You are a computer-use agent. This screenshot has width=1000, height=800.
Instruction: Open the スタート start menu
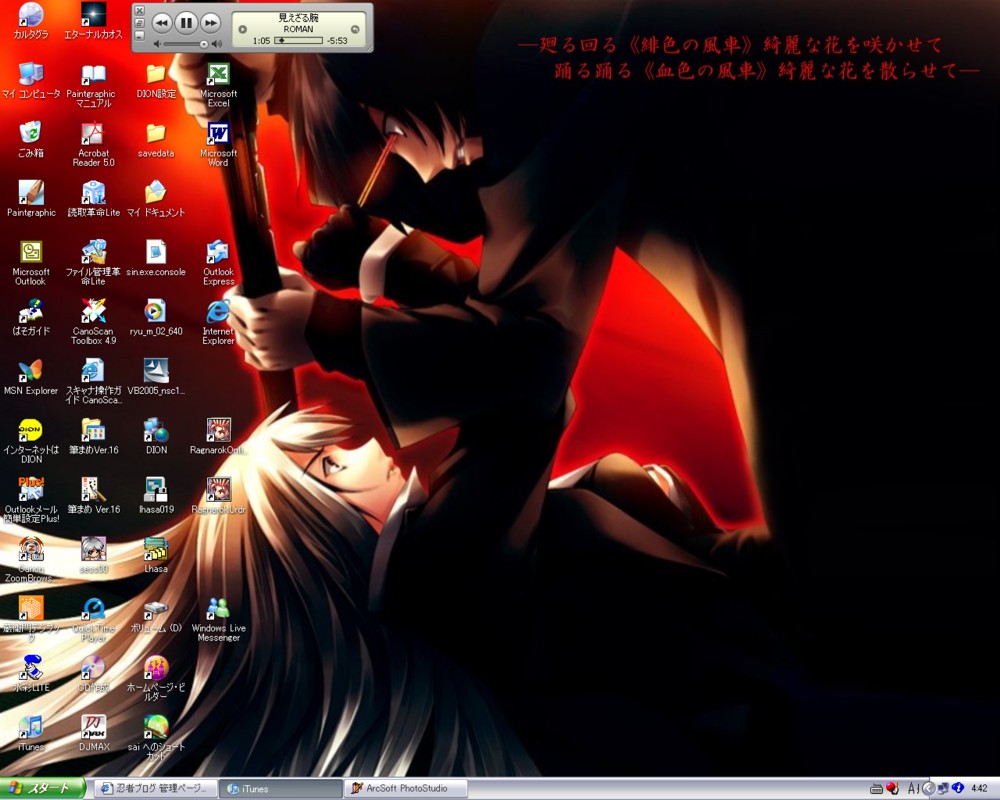(x=42, y=788)
